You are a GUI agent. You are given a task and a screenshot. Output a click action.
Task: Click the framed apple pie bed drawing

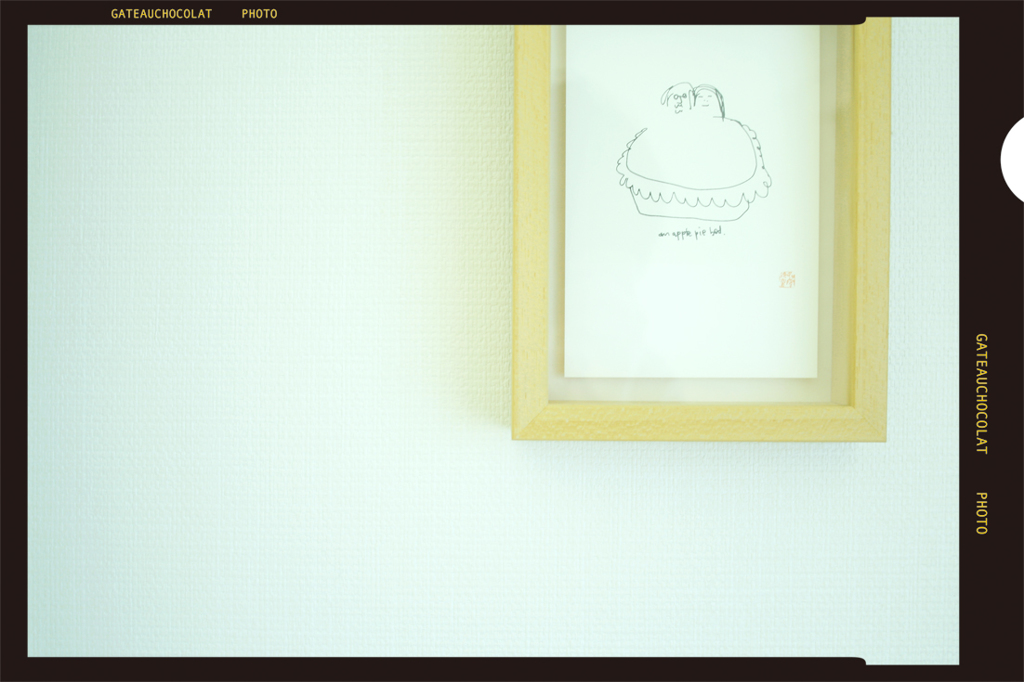[x=701, y=229]
